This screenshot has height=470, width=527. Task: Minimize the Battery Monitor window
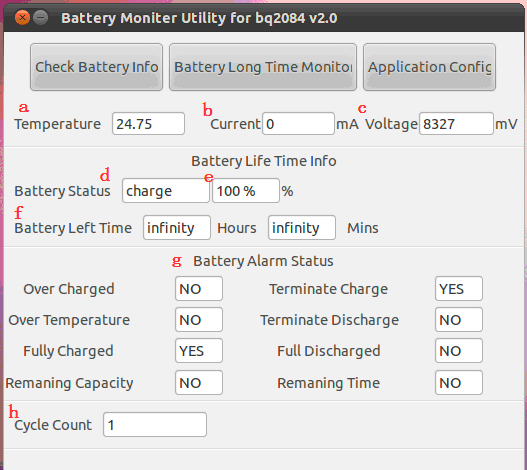[41, 17]
